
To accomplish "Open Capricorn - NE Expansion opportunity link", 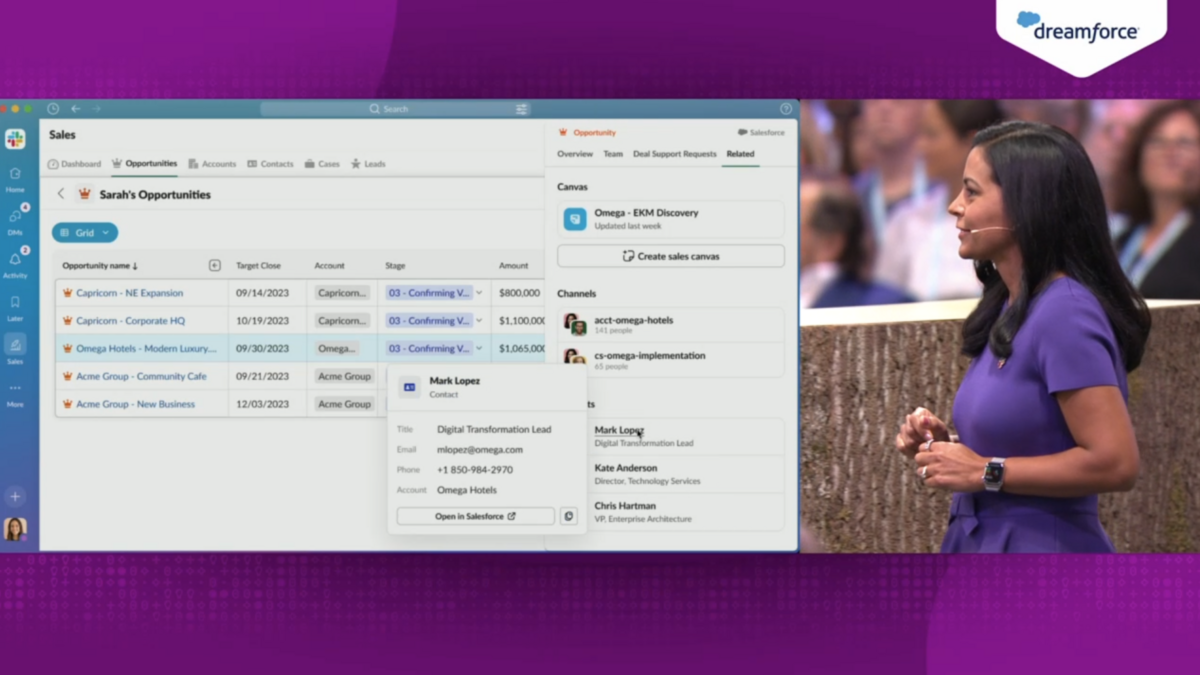I will coord(129,293).
